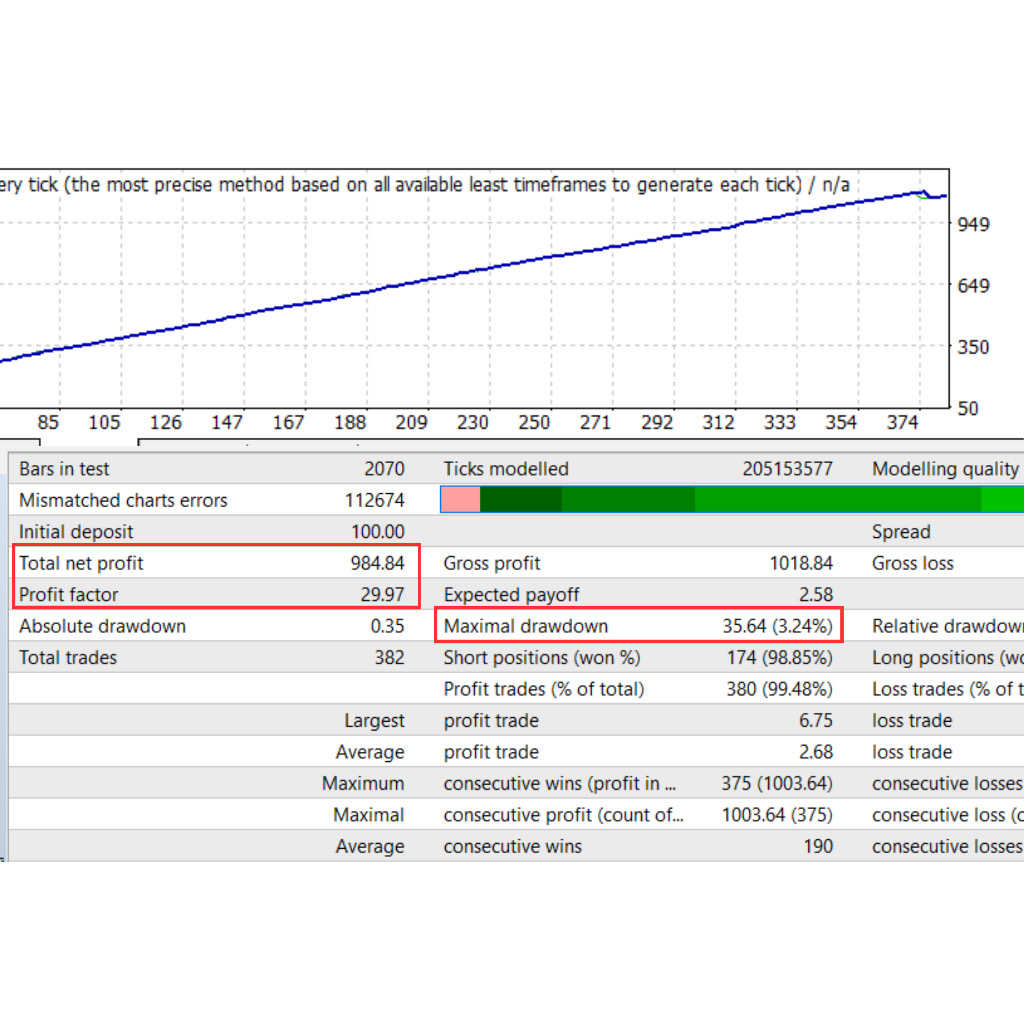Click the modelling quality progress bar
1024x1024 pixels.
(x=730, y=499)
